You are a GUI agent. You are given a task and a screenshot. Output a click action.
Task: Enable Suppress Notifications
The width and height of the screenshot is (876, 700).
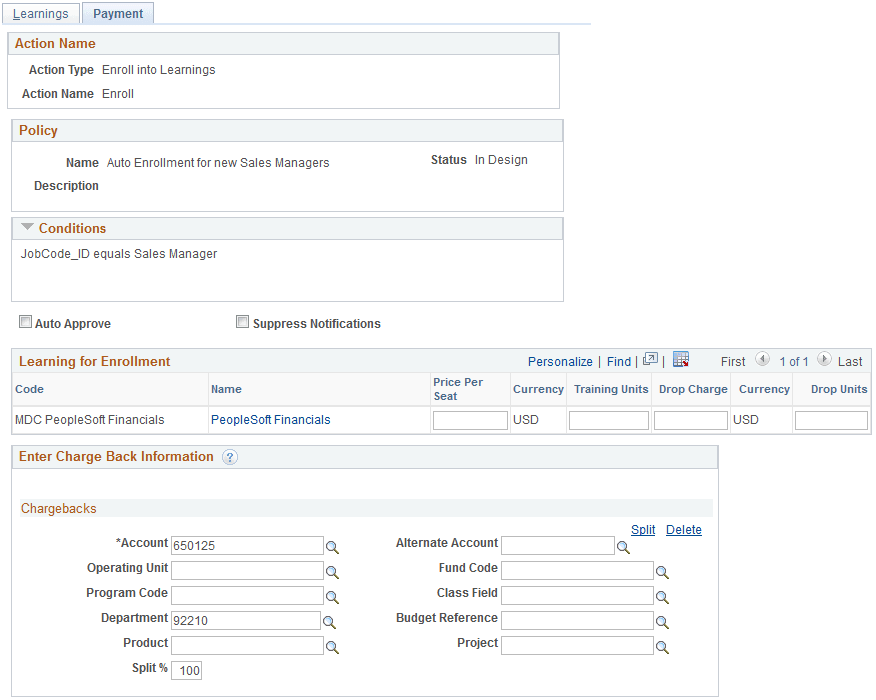[242, 320]
